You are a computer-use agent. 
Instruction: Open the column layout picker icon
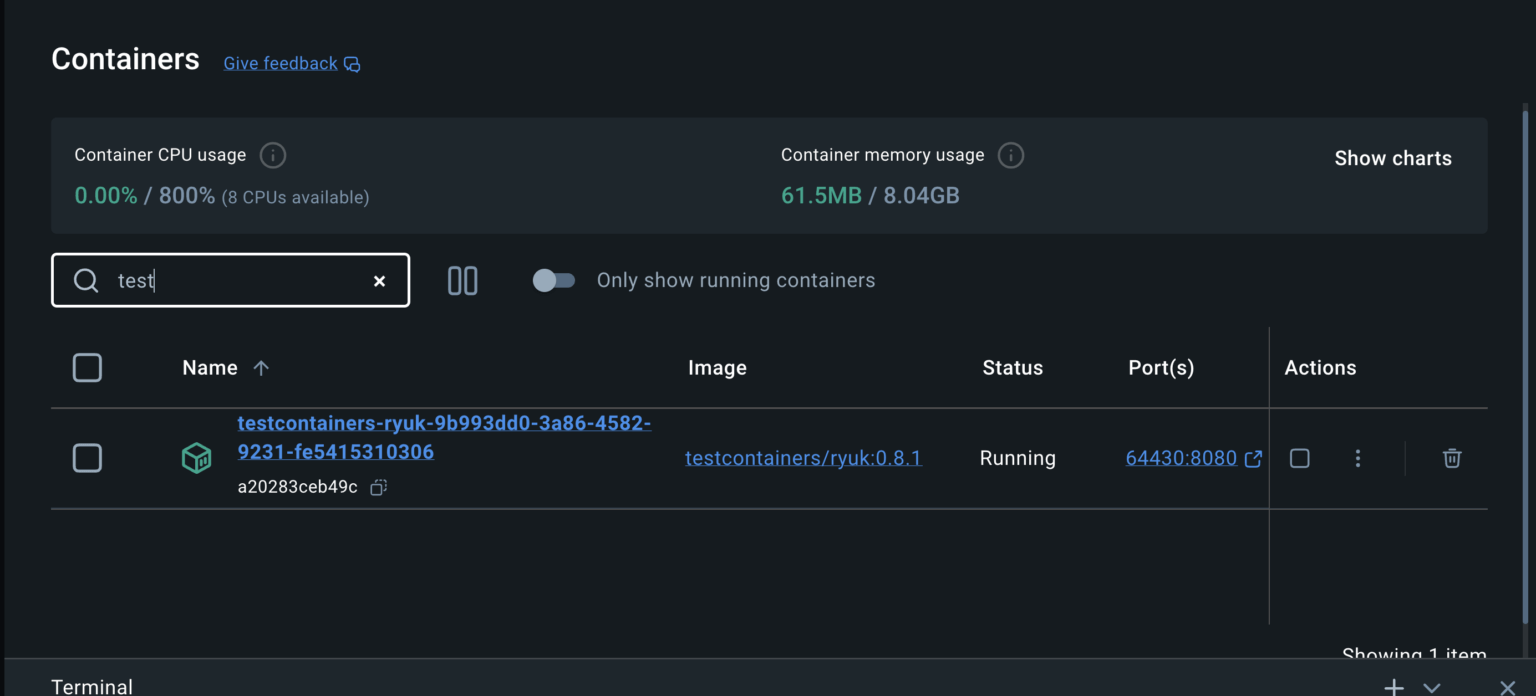462,281
